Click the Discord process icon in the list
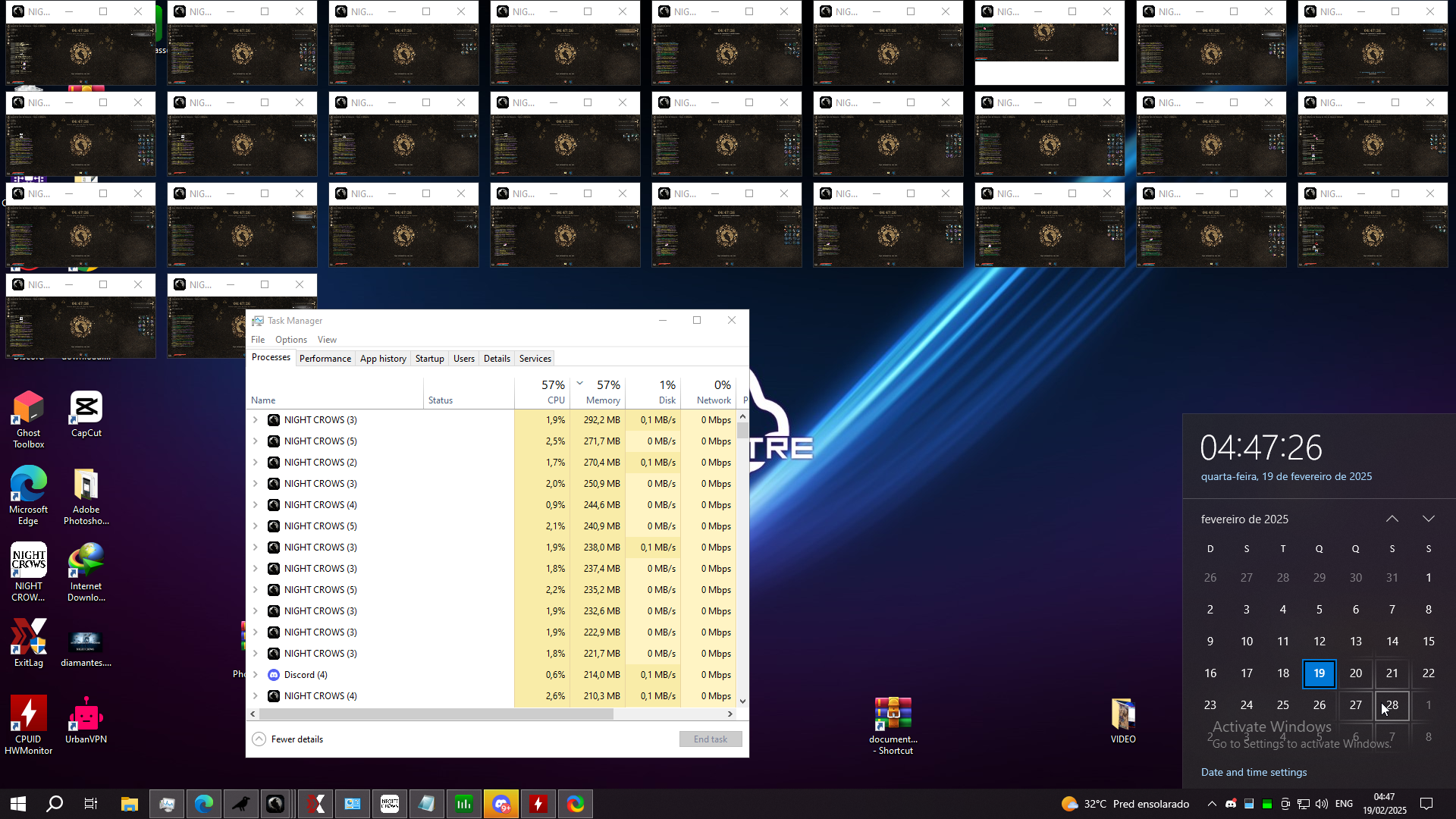The image size is (1456, 819). (x=274, y=675)
